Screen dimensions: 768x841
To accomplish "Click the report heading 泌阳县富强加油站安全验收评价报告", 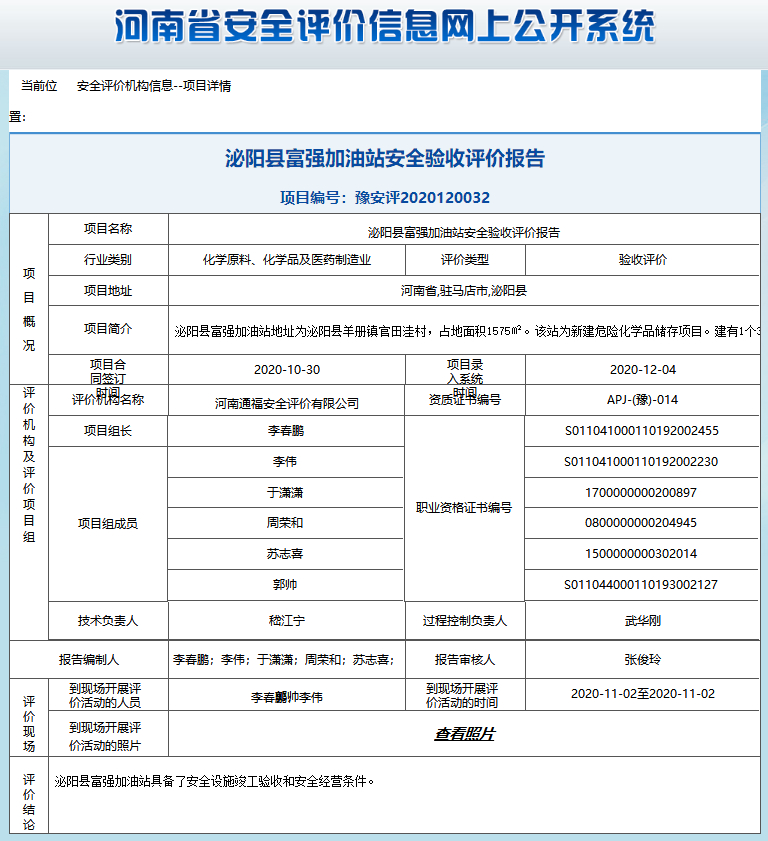I will pos(385,158).
